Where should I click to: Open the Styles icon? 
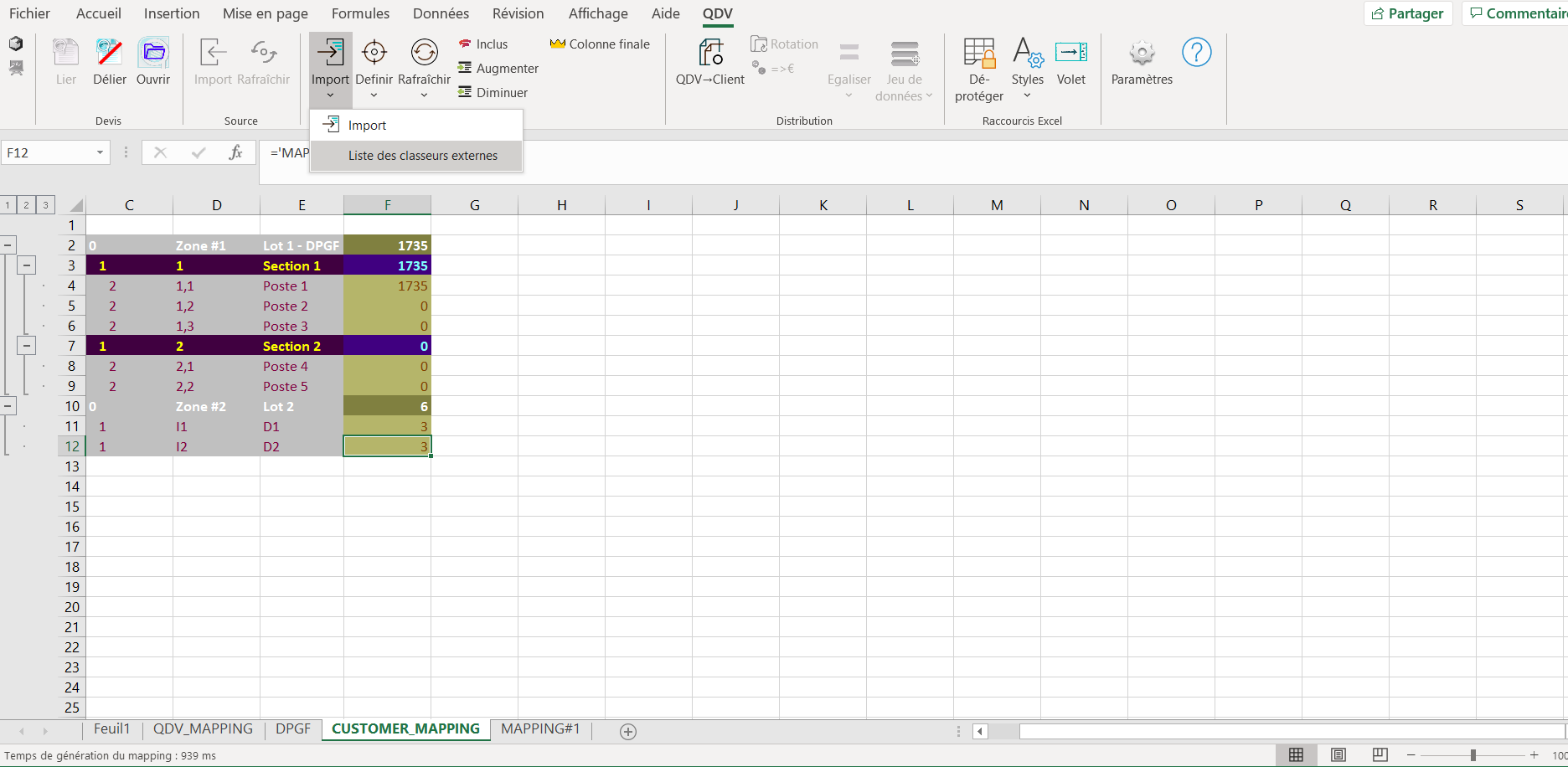[1028, 53]
